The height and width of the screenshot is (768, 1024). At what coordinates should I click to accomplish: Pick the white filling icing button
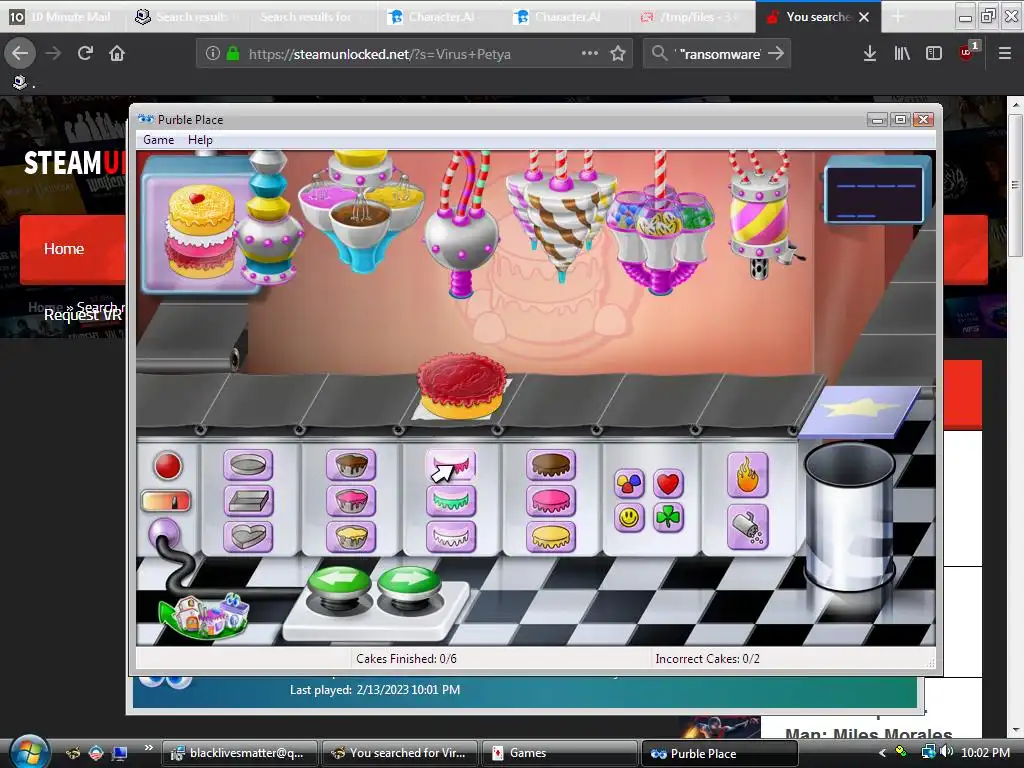[451, 537]
